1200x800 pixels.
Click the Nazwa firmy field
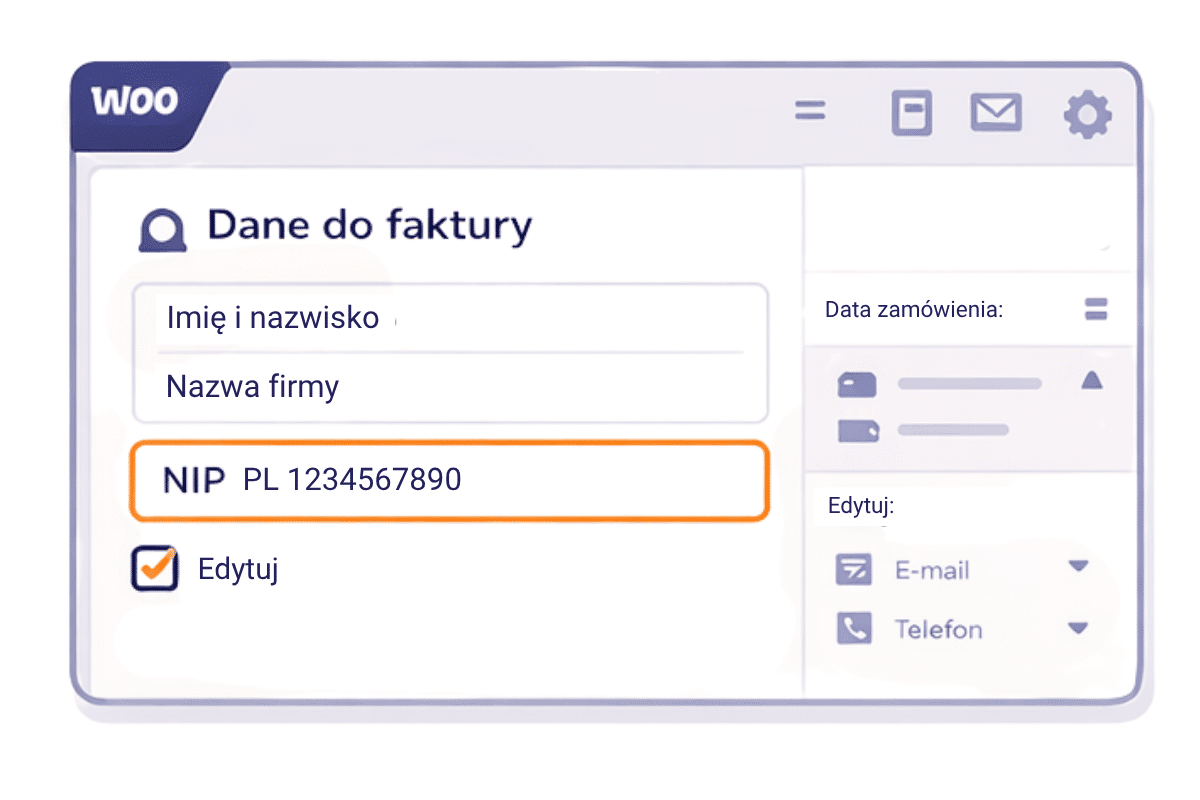(x=450, y=387)
